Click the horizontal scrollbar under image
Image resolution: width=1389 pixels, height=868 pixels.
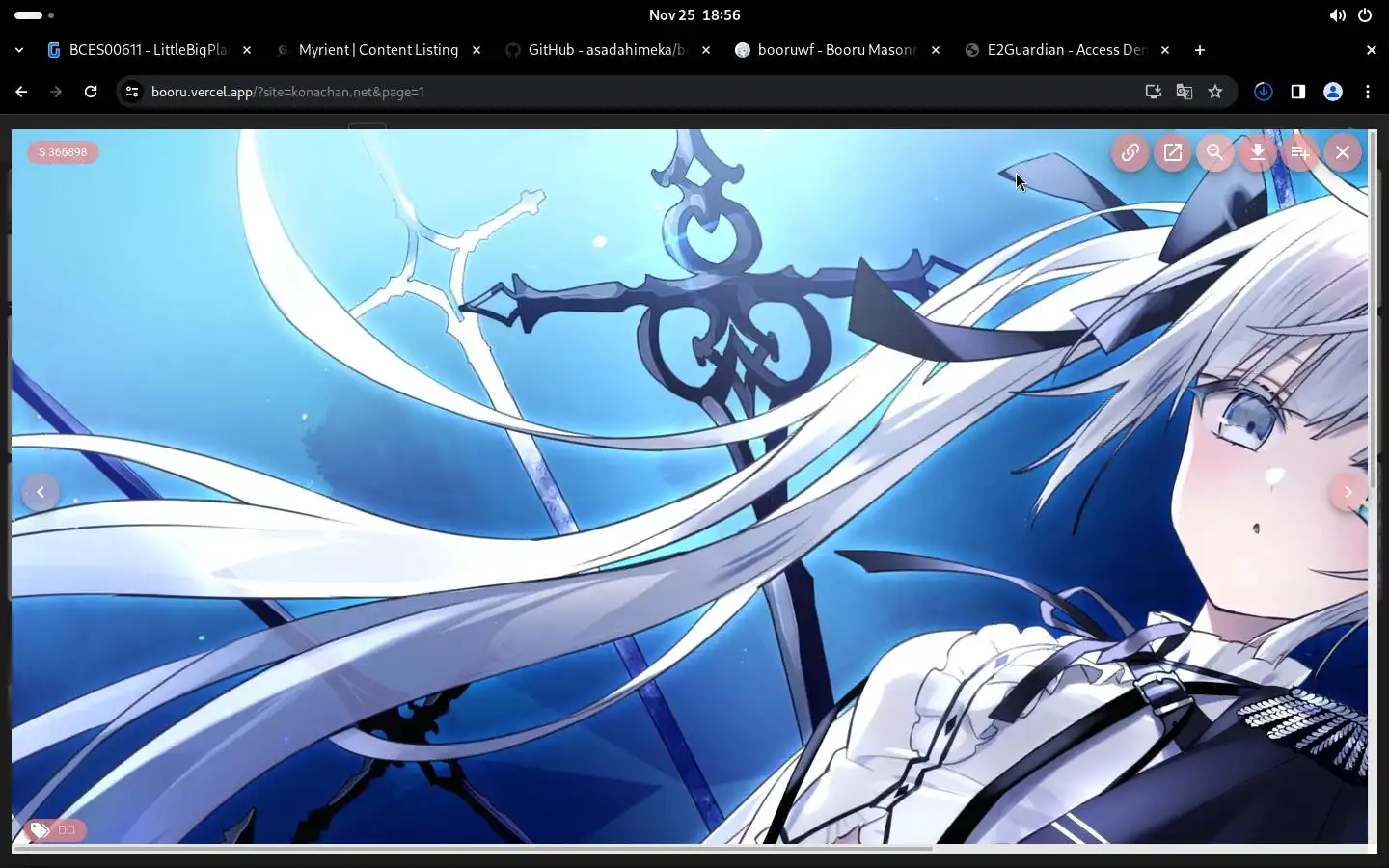(x=473, y=849)
